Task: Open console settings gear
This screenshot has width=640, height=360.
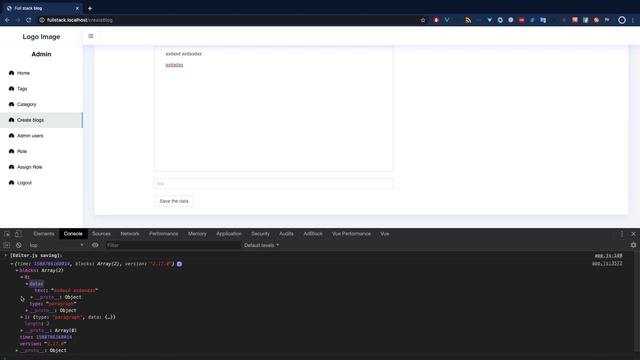Action: click(x=633, y=245)
